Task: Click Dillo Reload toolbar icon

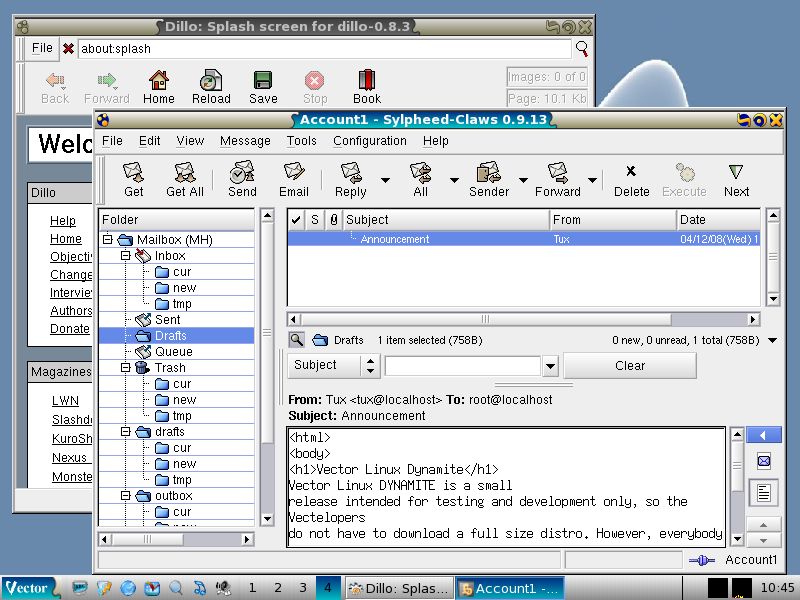Action: (211, 86)
